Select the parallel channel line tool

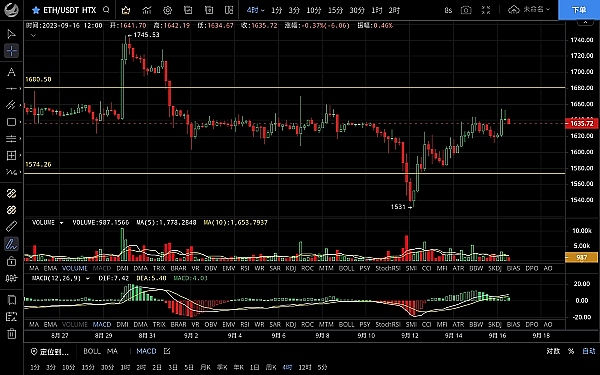[x=11, y=104]
